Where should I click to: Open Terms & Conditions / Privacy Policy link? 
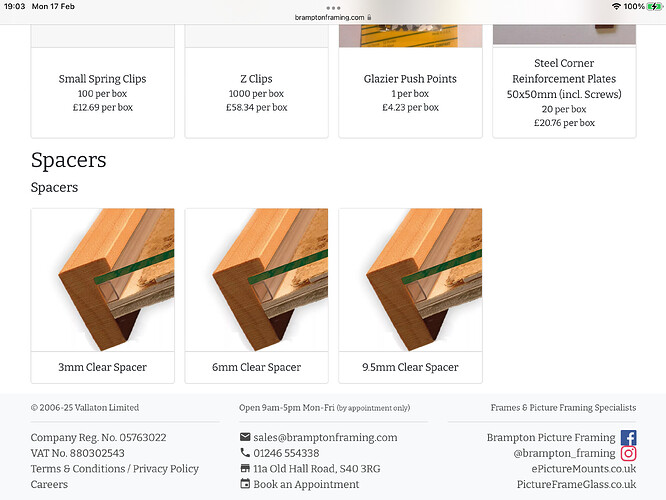115,469
